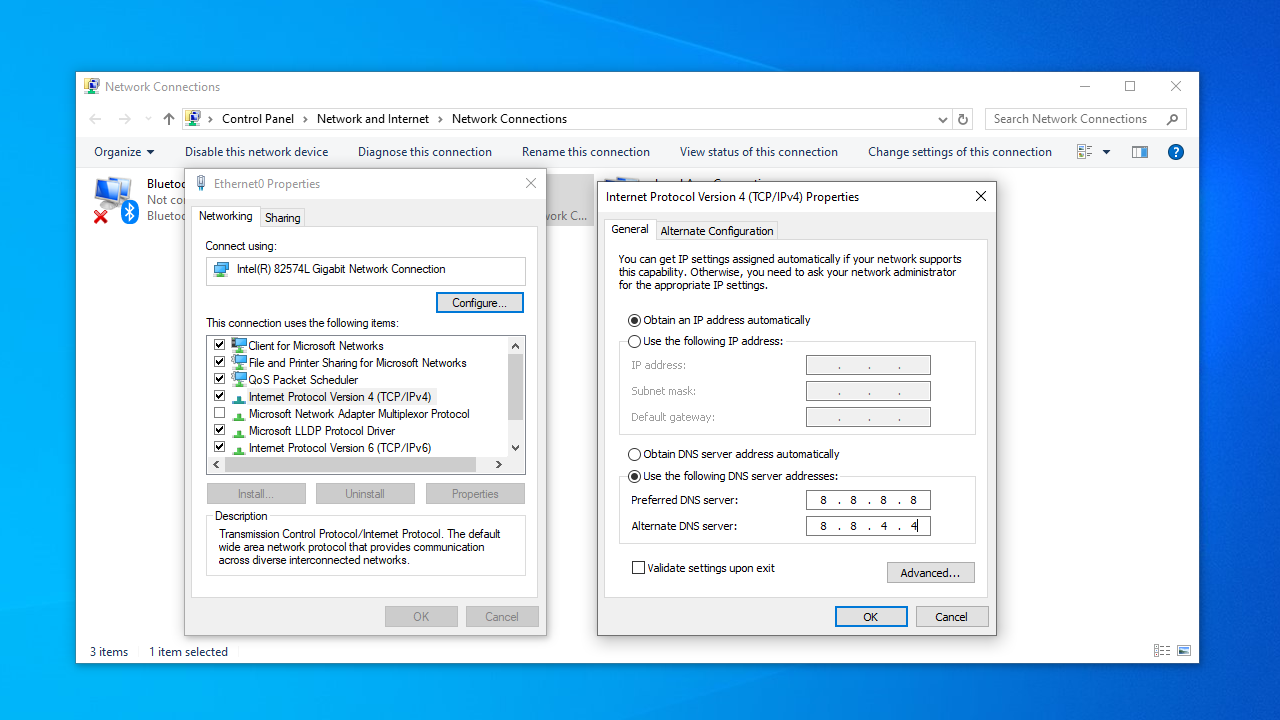The image size is (1280, 720).
Task: Expand the address bar history dropdown
Action: [942, 119]
